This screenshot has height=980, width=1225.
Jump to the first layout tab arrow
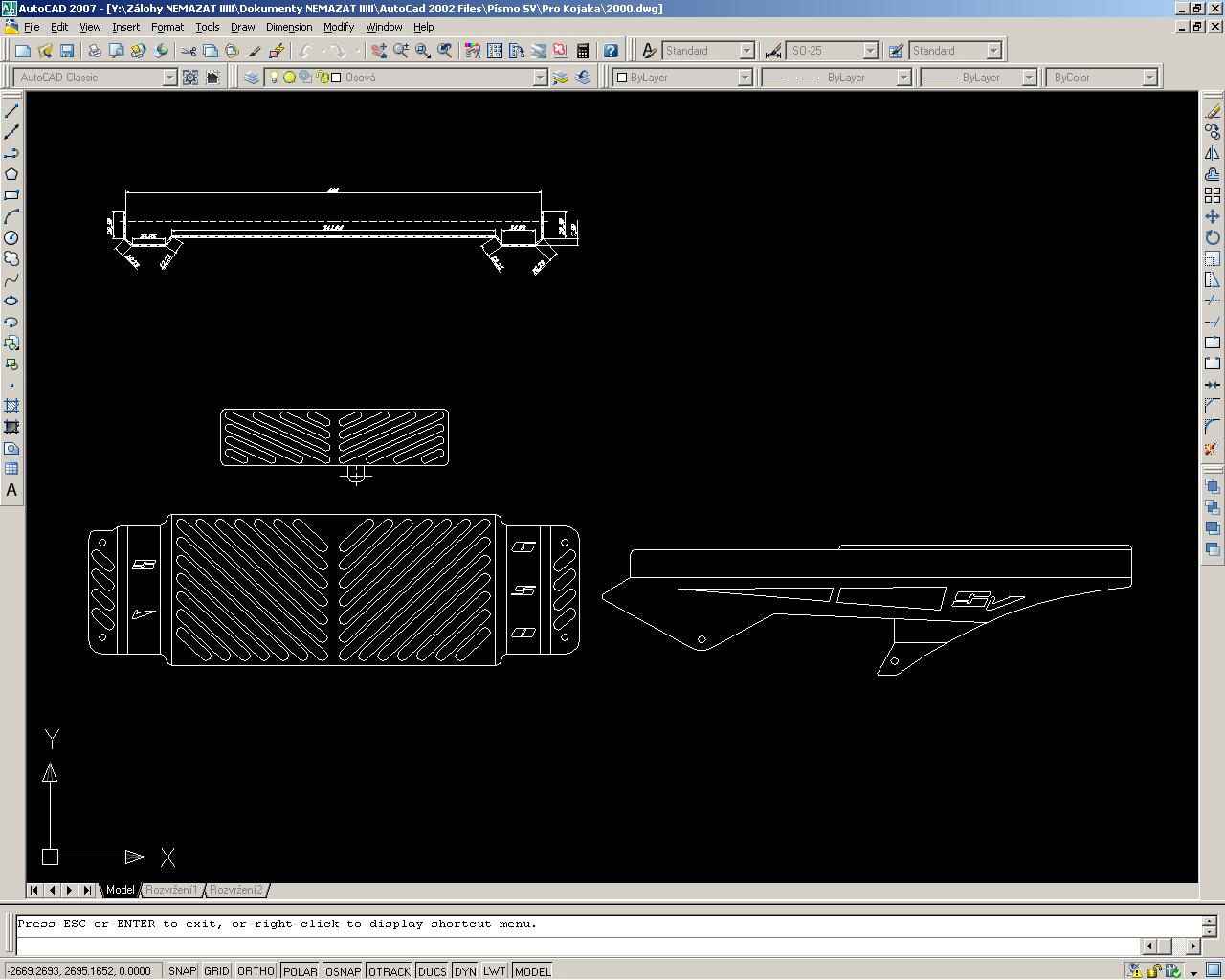[x=34, y=890]
